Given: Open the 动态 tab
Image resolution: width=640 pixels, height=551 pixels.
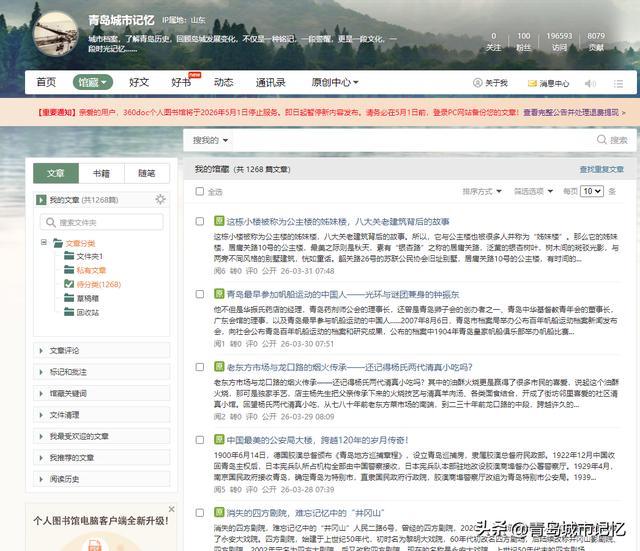Looking at the screenshot, I should [224, 82].
